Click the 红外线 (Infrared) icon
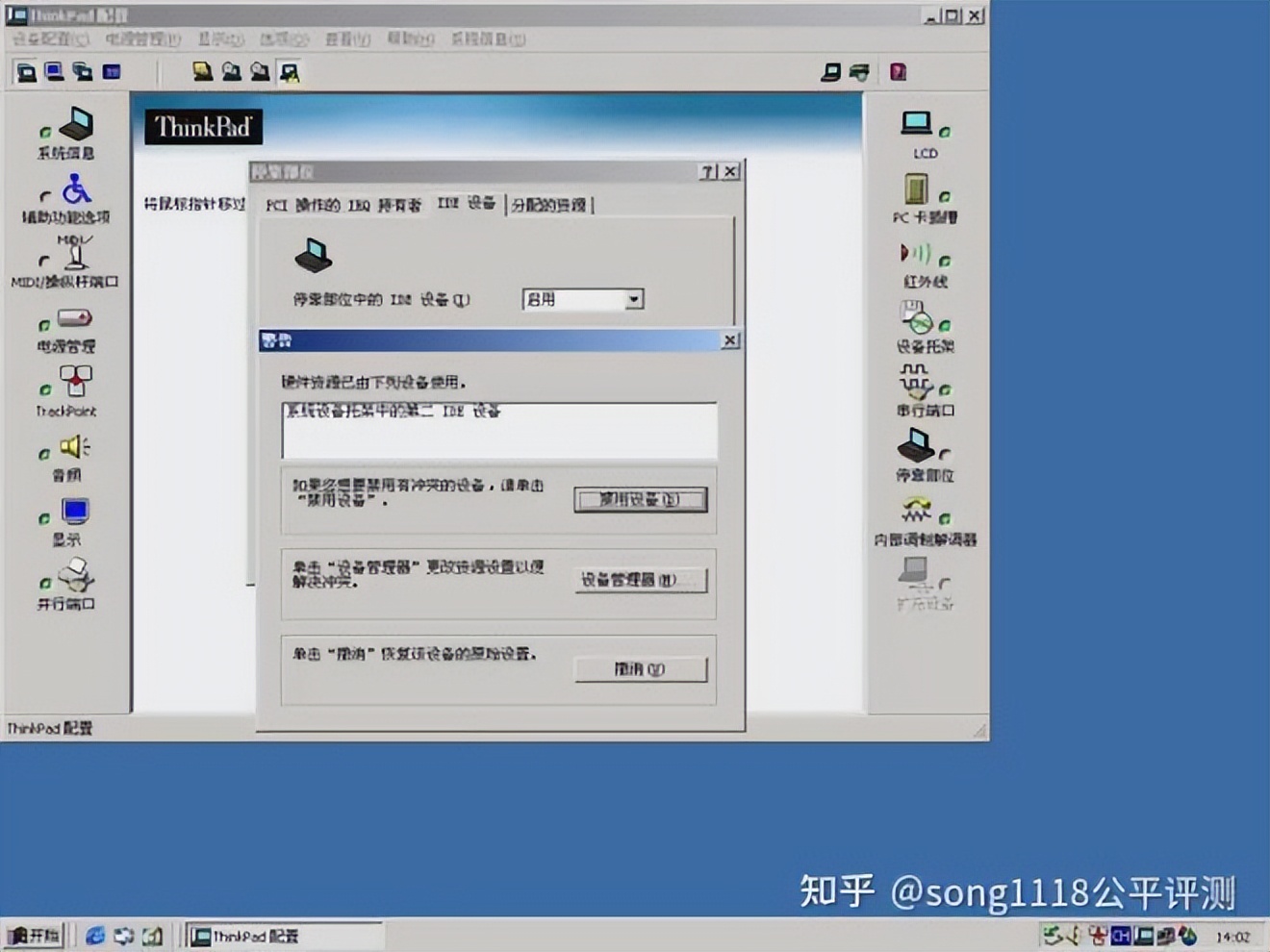The image size is (1270, 952). [x=916, y=254]
